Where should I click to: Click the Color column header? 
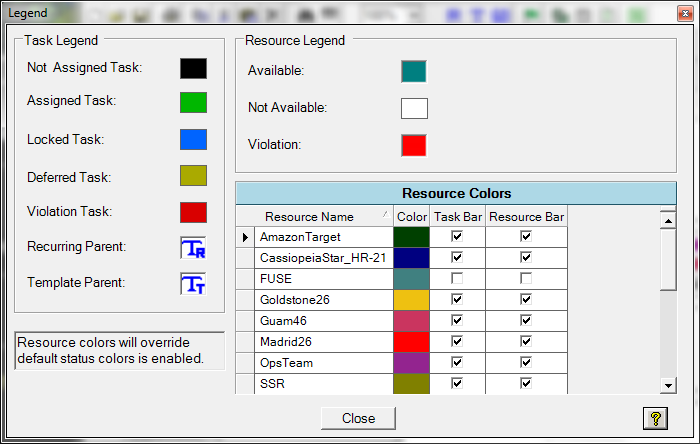coord(411,216)
